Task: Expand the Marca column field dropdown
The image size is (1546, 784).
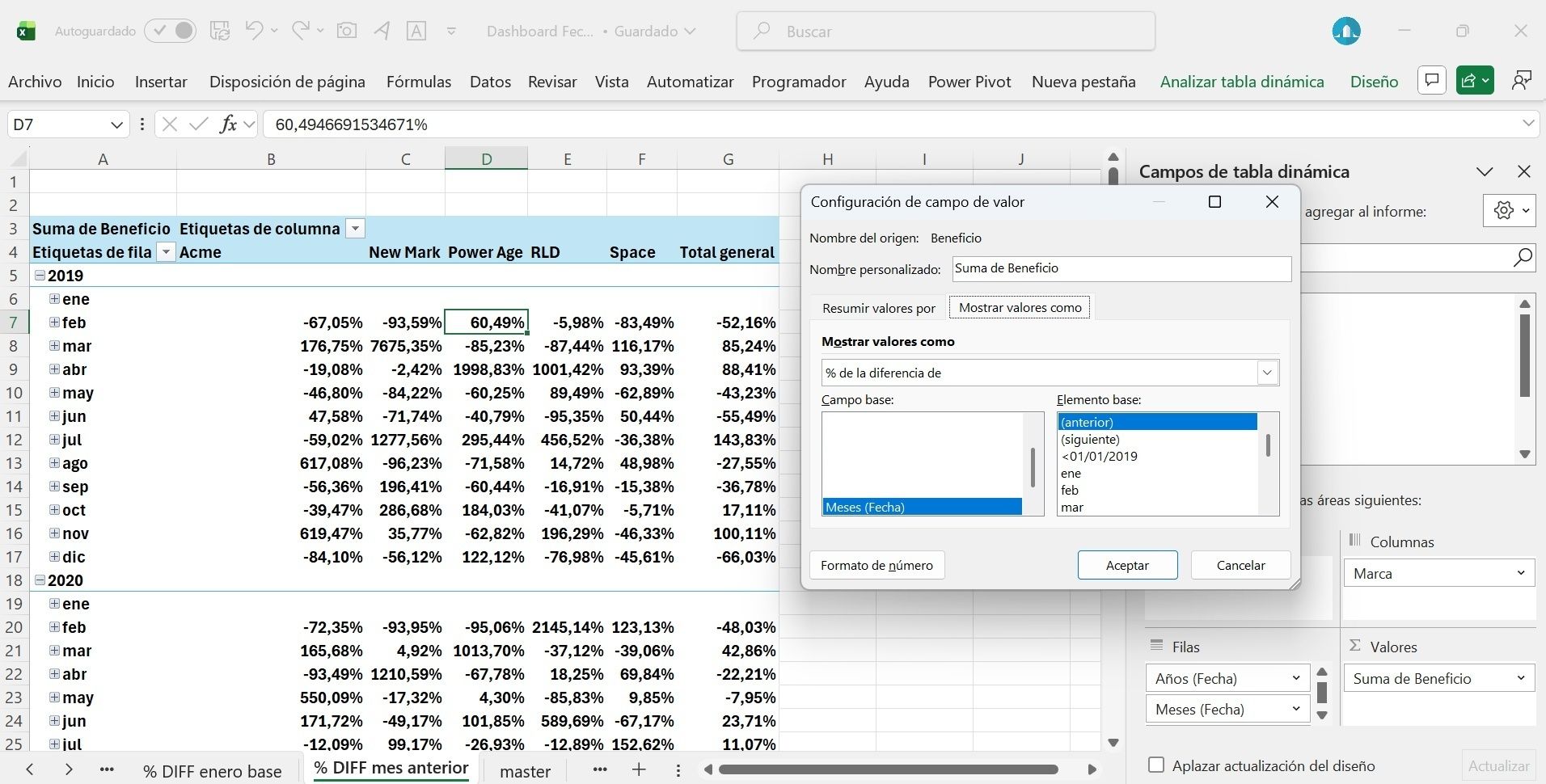Action: (1520, 573)
